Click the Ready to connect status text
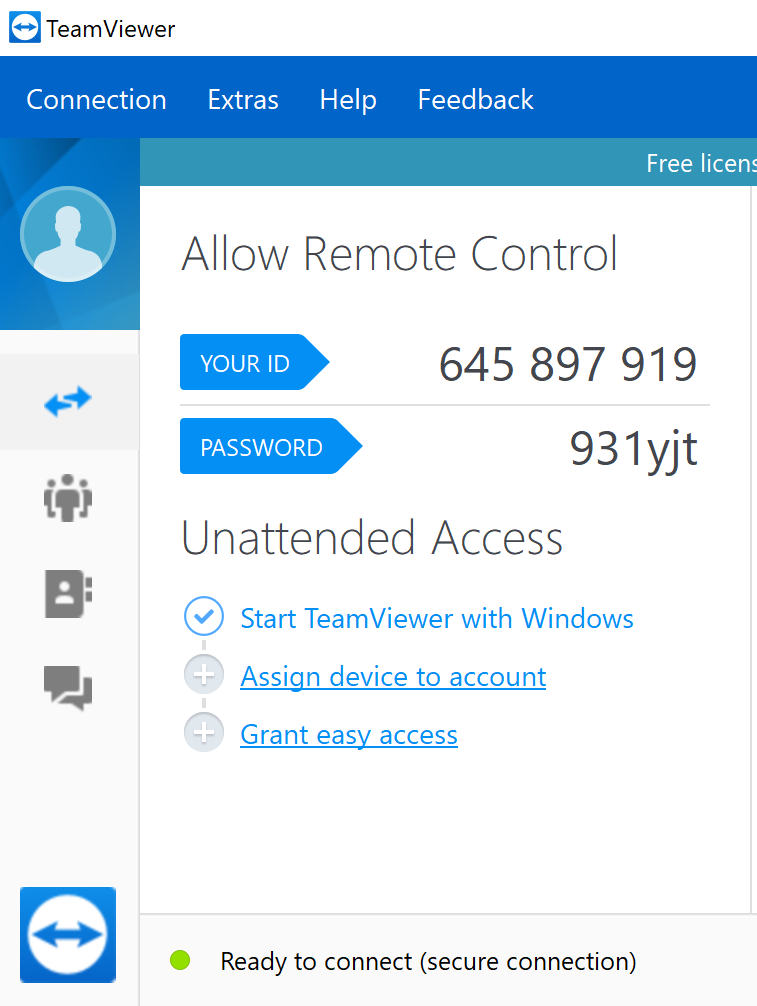Viewport: 757px width, 1006px height. (x=429, y=962)
